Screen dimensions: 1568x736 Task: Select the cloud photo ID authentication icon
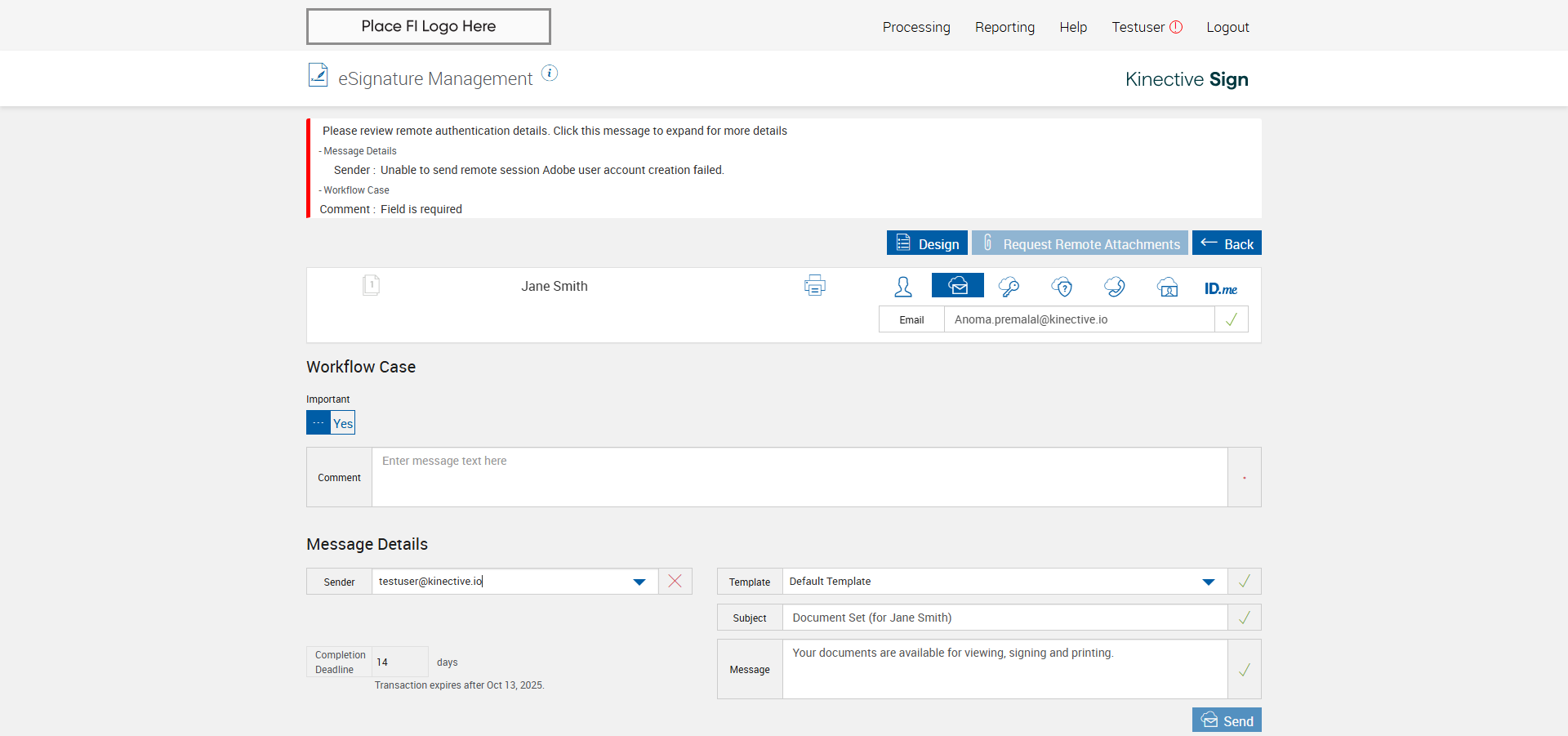[x=1168, y=287]
